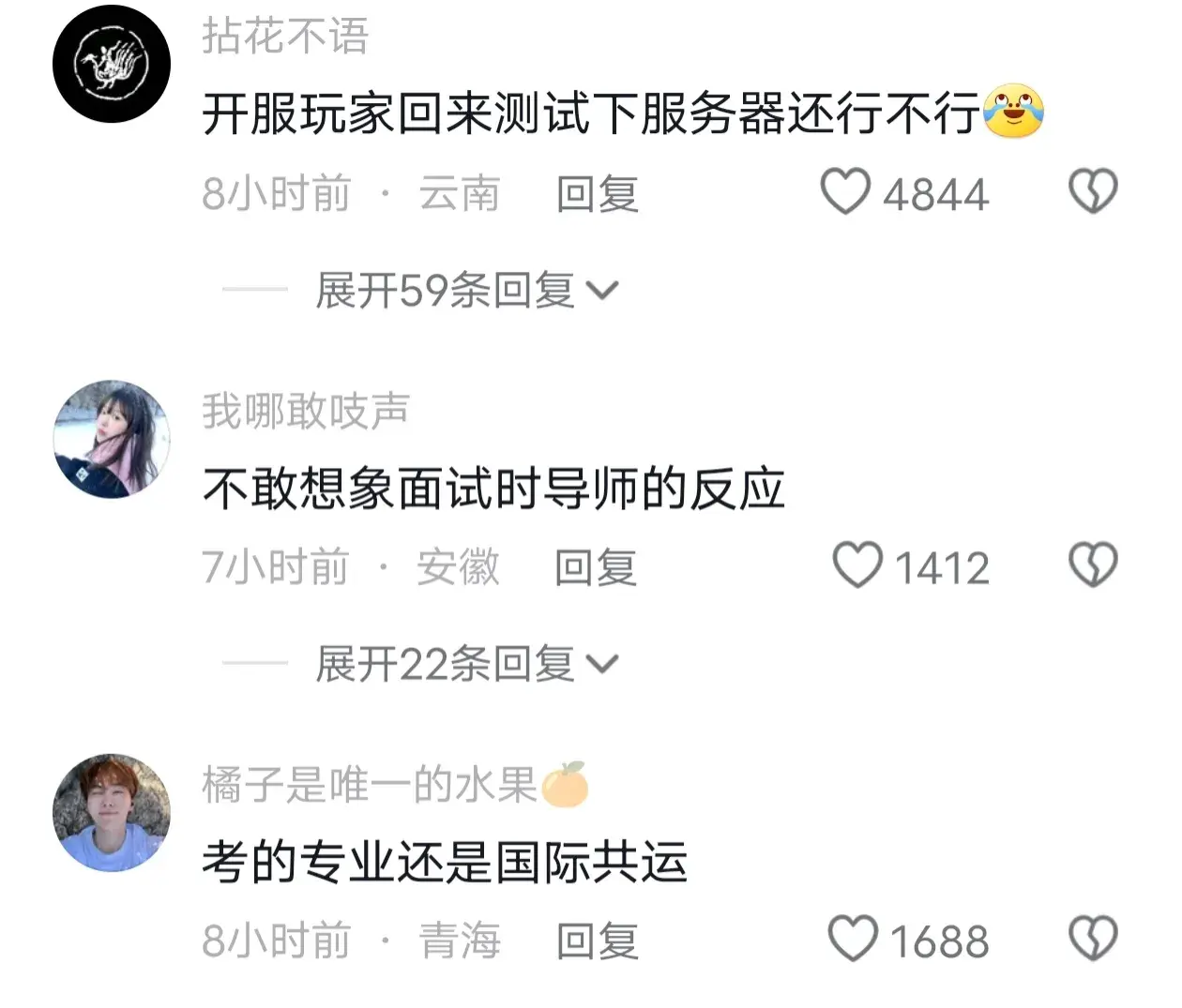Click chevron next to 展开59条回复
1182x1008 pixels.
[602, 292]
